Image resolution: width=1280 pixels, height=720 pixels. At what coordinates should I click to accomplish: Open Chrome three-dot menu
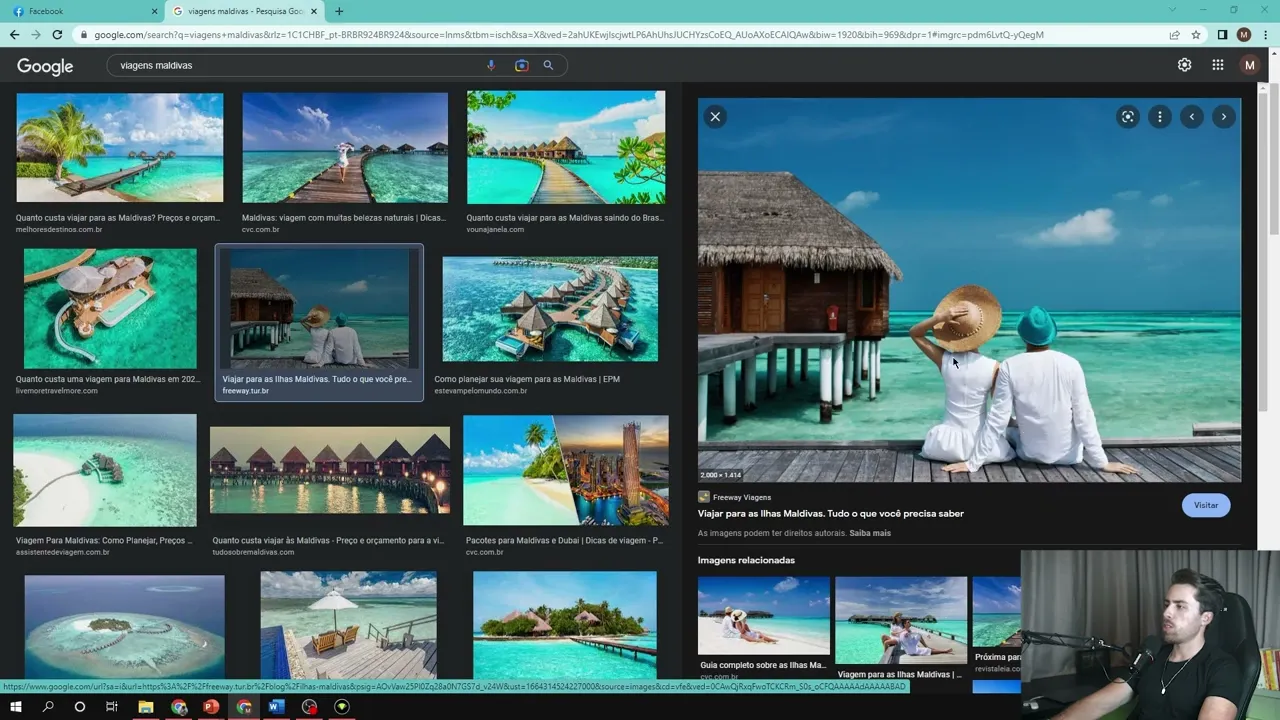(1266, 34)
